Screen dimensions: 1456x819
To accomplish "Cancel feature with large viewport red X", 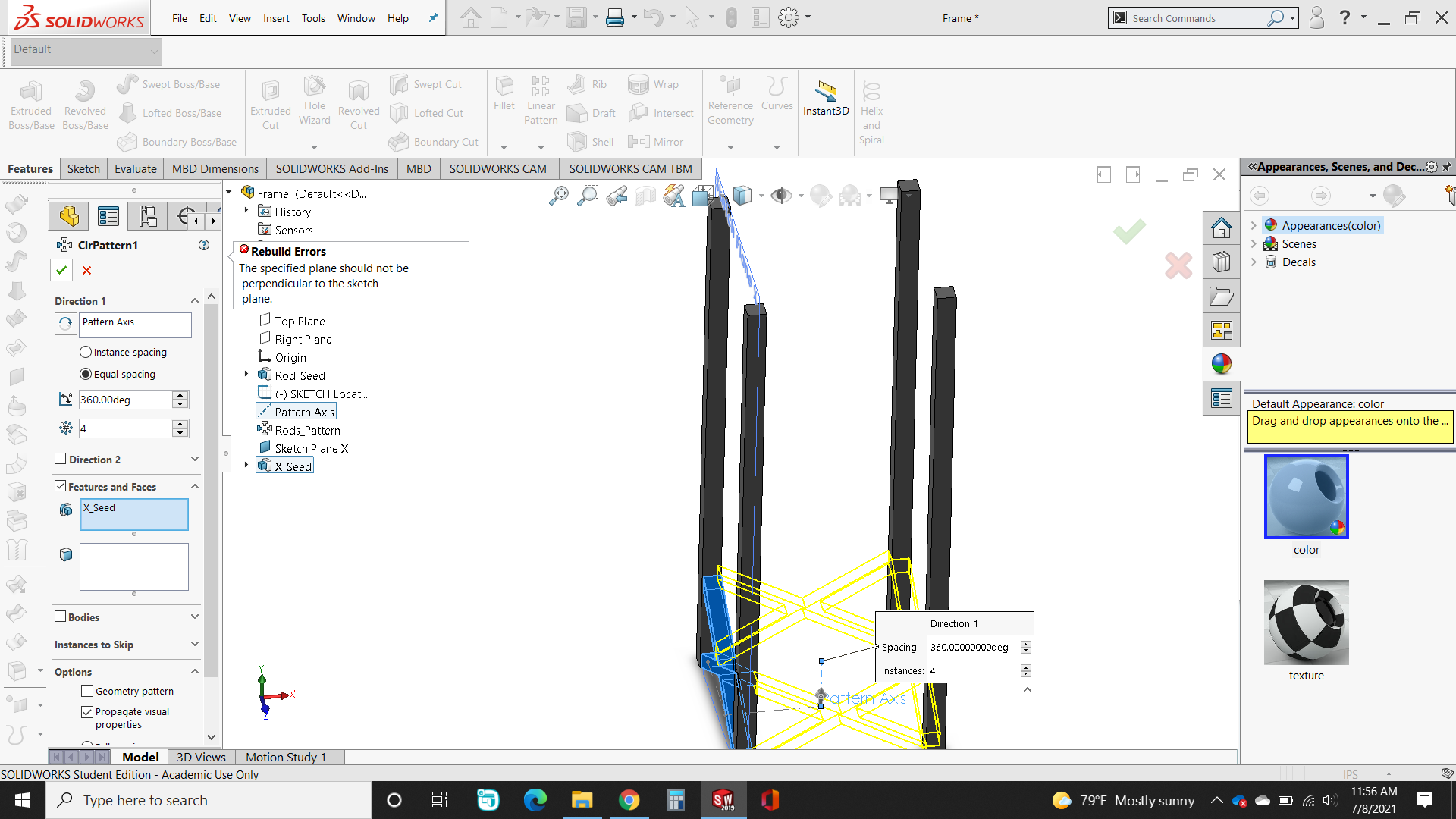I will pos(1178,265).
